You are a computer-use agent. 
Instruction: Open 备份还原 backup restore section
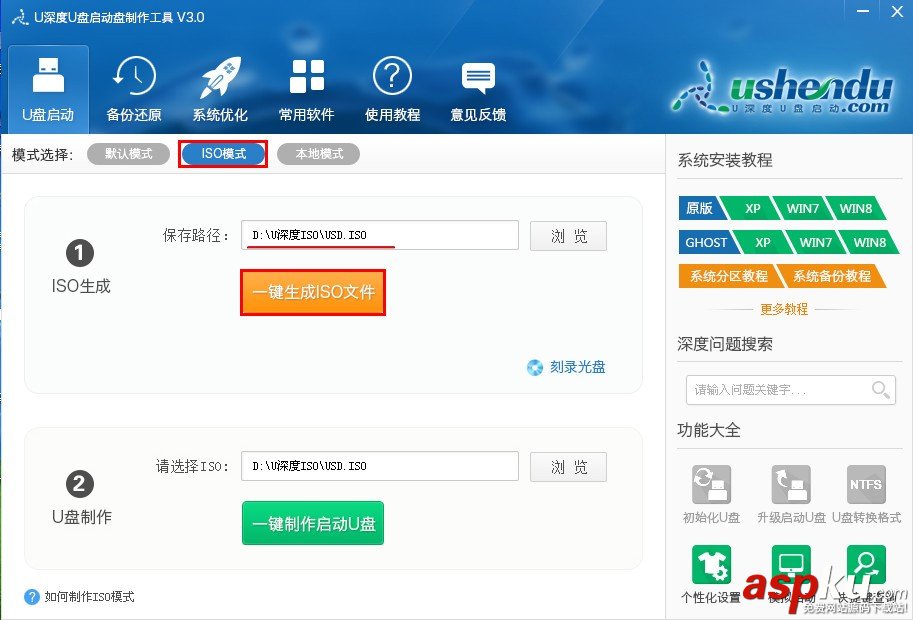(x=134, y=89)
